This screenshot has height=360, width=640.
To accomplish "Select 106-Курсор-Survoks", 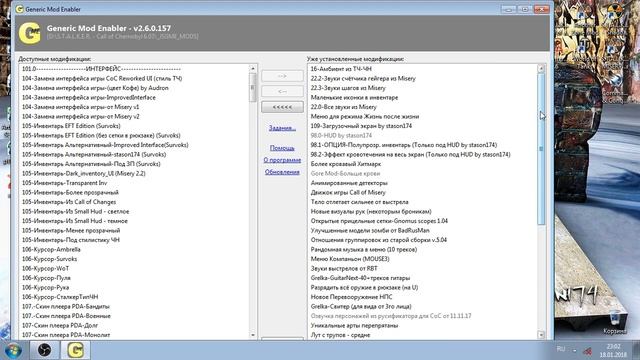I will (49, 259).
